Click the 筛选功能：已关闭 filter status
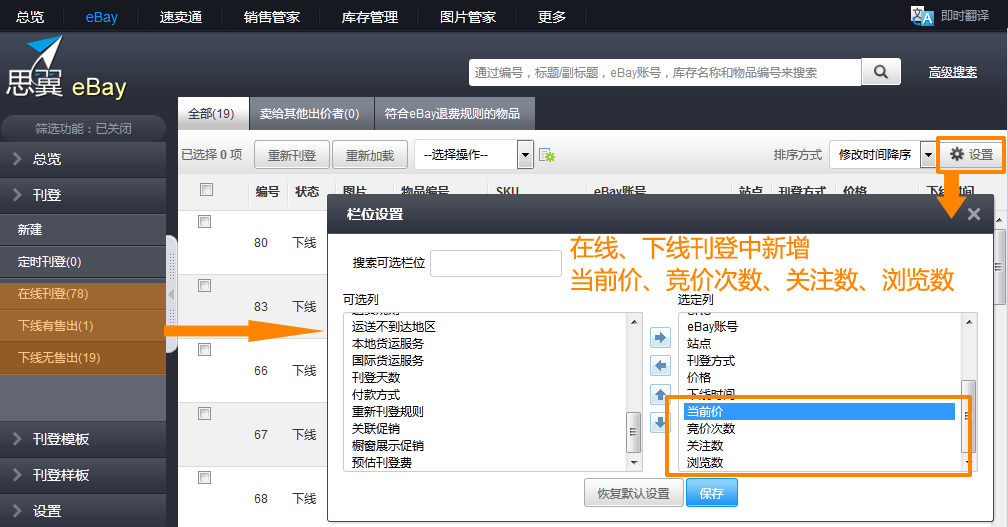This screenshot has height=527, width=1008. (x=83, y=129)
